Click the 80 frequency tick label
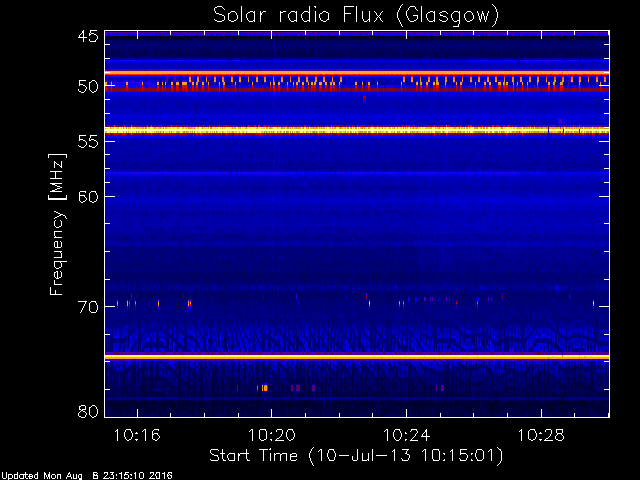The height and width of the screenshot is (480, 640). (x=88, y=411)
